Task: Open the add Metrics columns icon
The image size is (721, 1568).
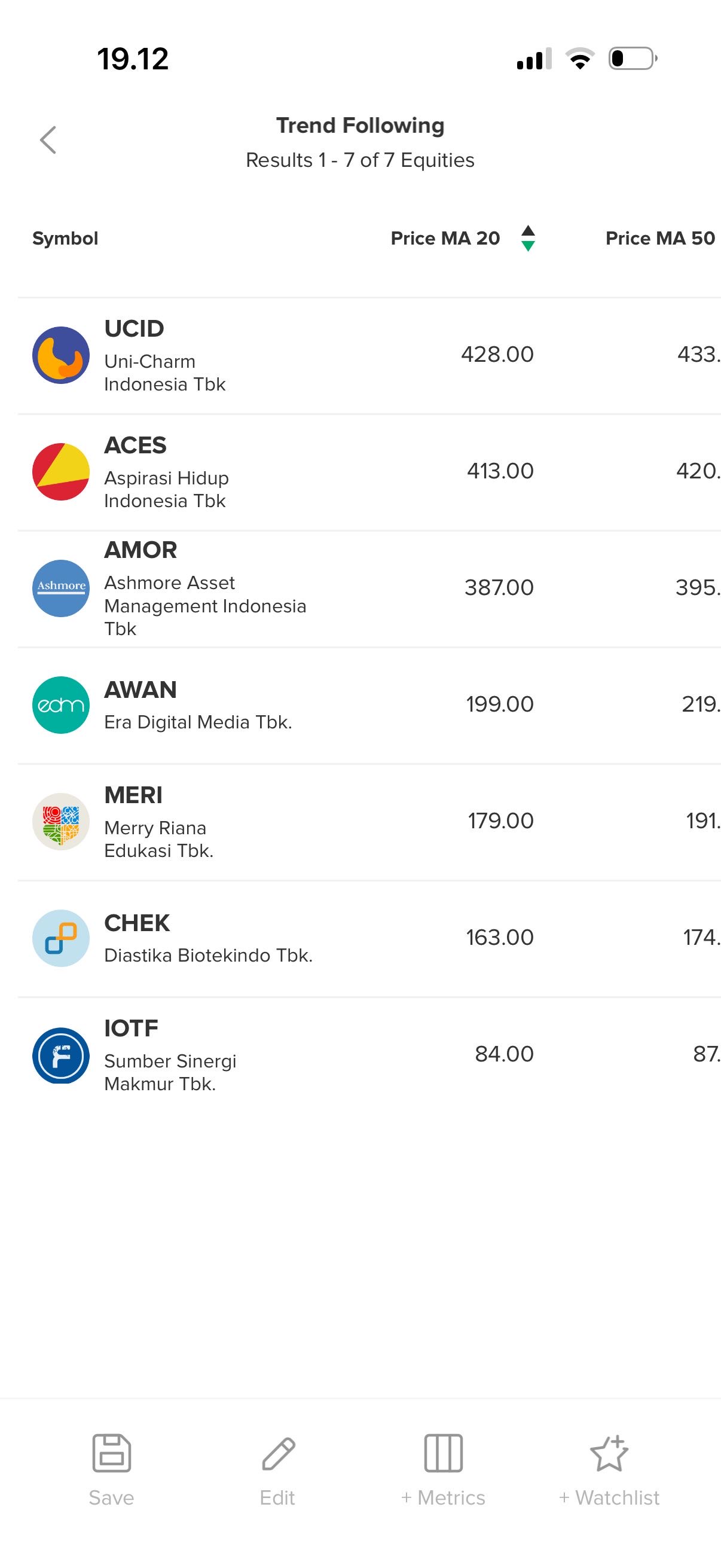Action: (x=443, y=1453)
